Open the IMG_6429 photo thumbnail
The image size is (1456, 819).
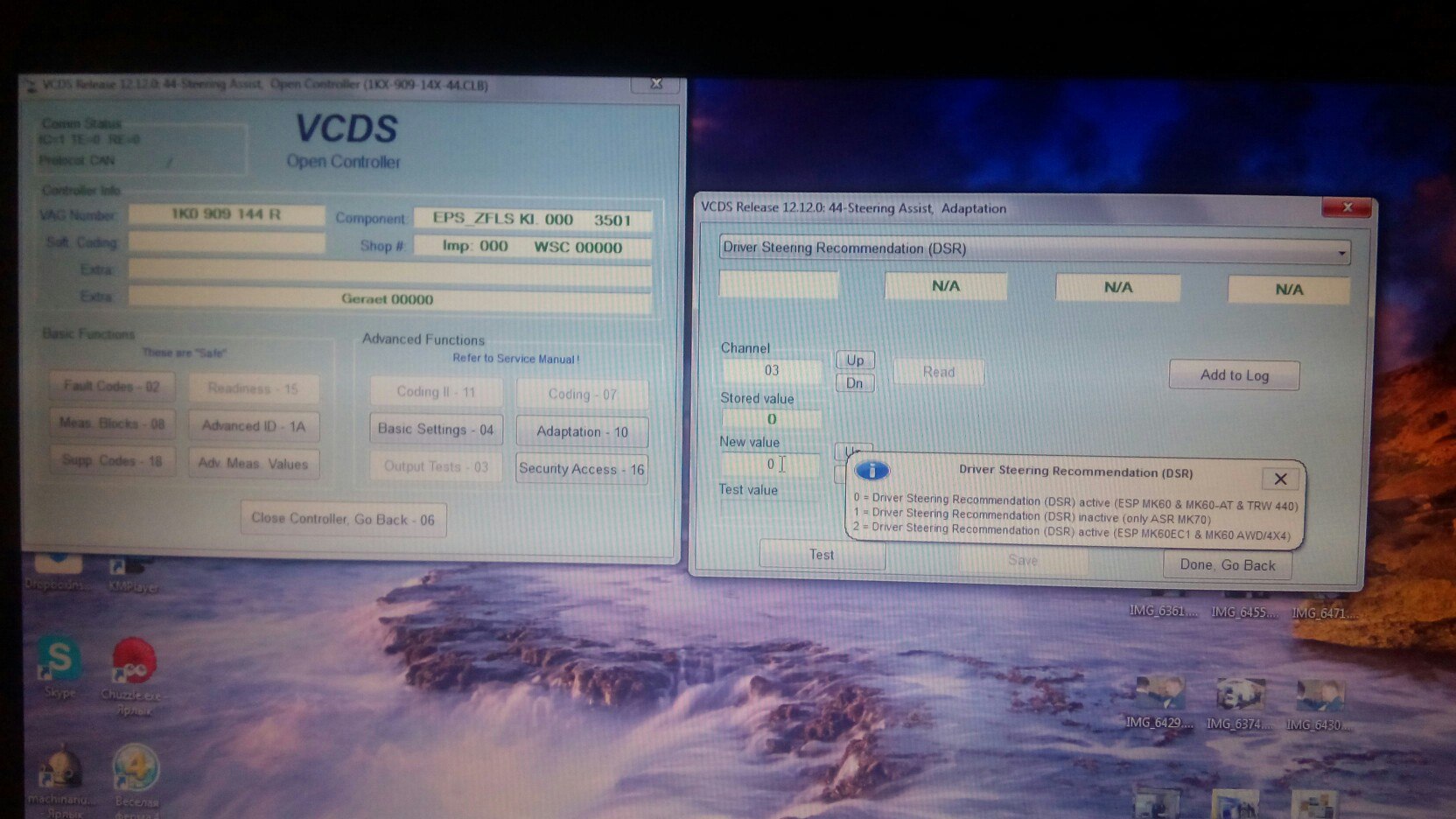[1159, 695]
